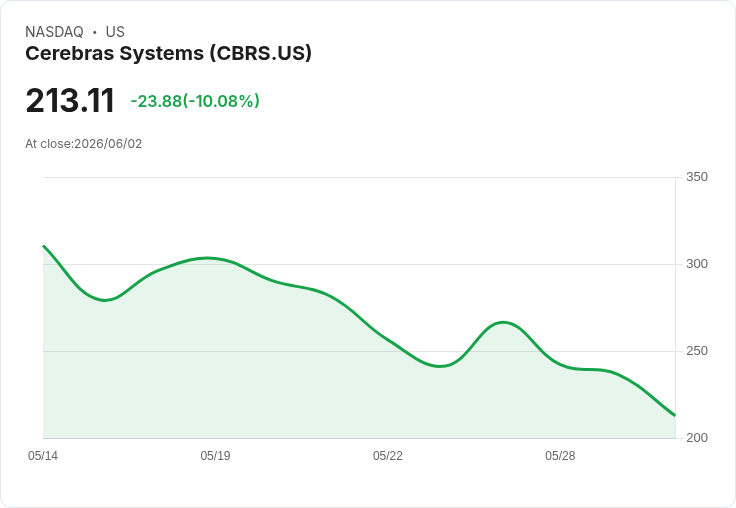
Task: Click the 250 y-axis label
Action: point(697,351)
